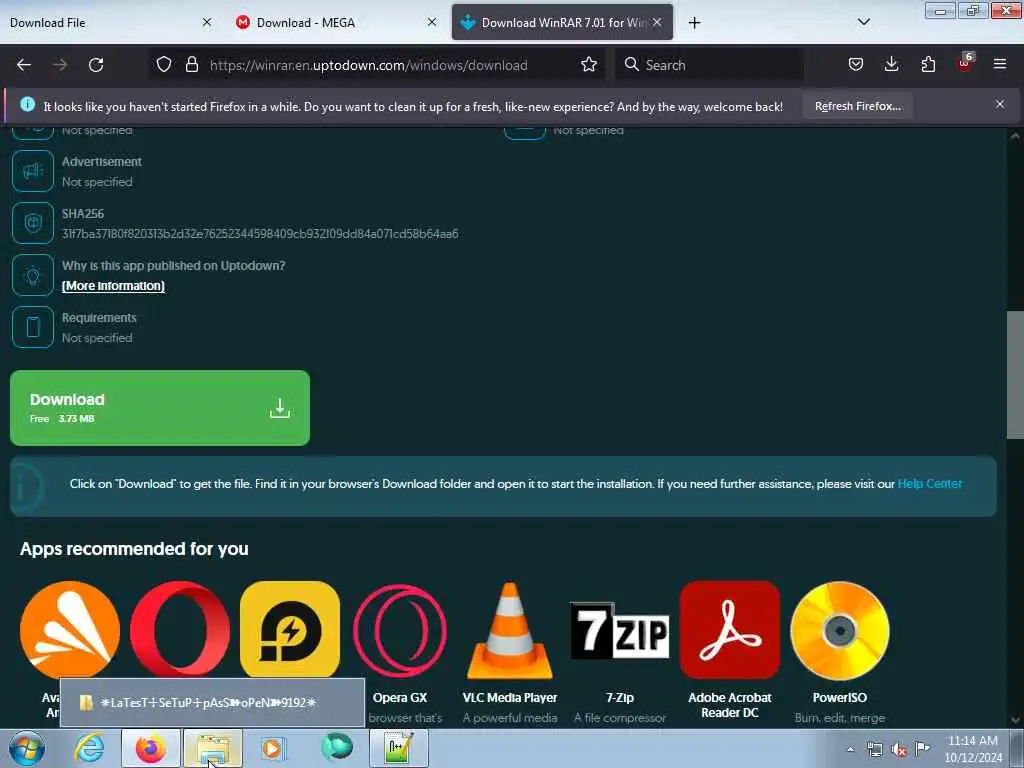Click the Windows Explorer taskbar icon
Screen dimensions: 1024x768
[x=213, y=748]
